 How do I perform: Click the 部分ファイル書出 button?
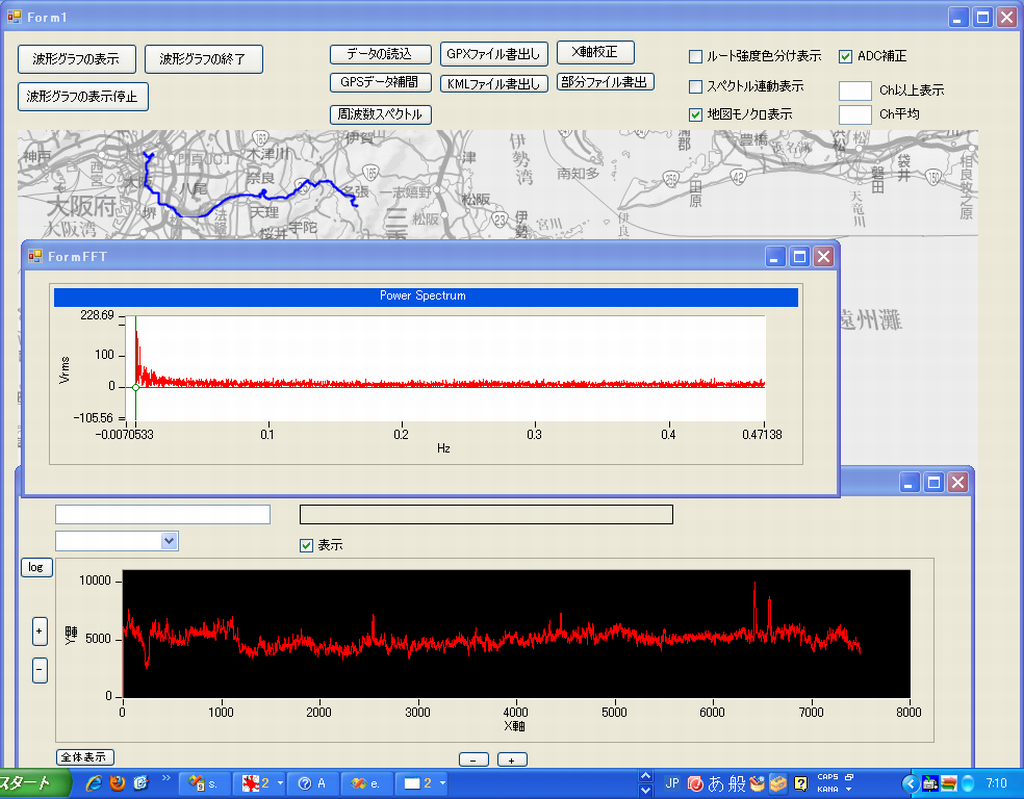point(605,82)
